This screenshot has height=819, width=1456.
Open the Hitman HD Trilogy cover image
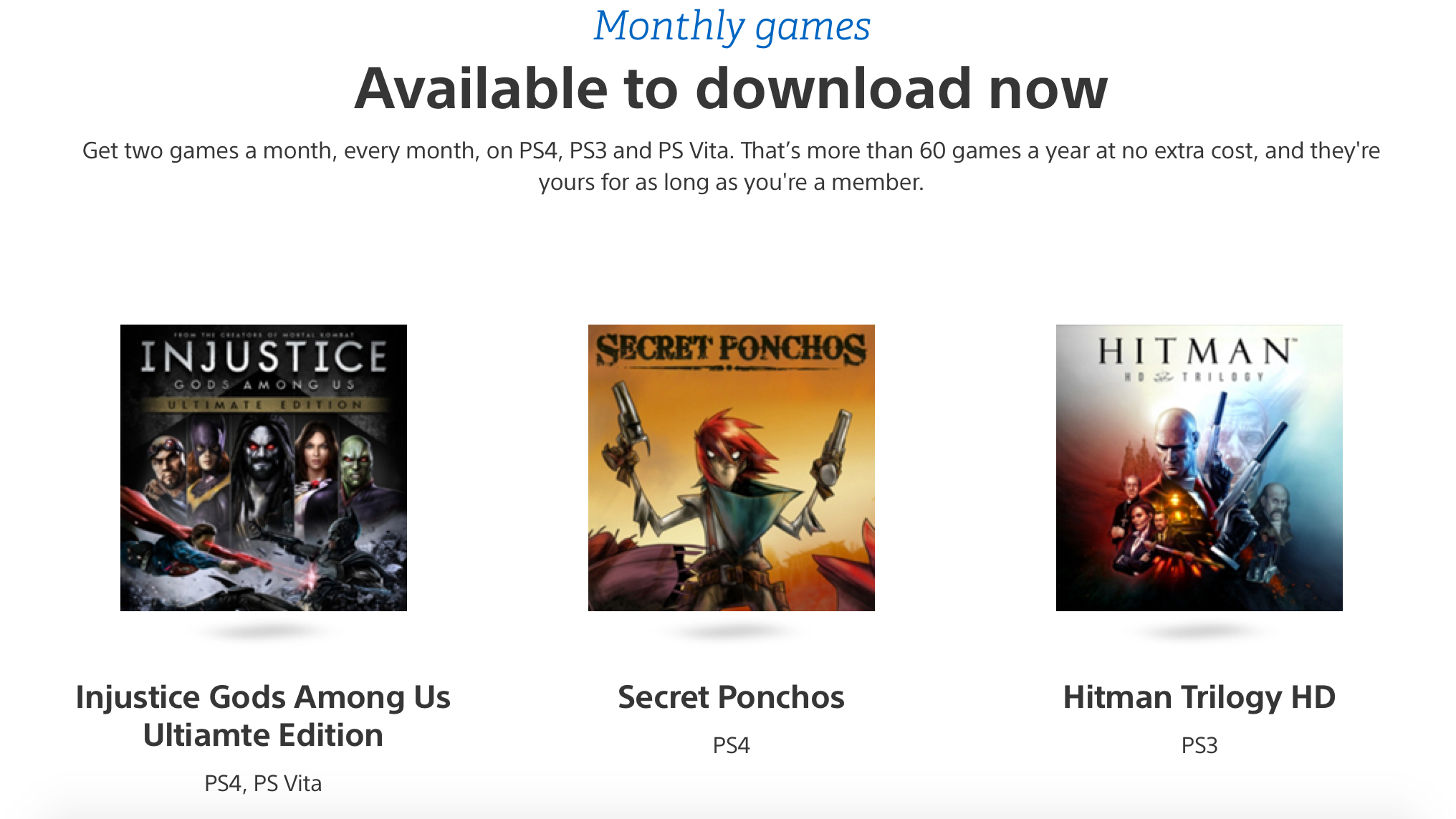1199,468
